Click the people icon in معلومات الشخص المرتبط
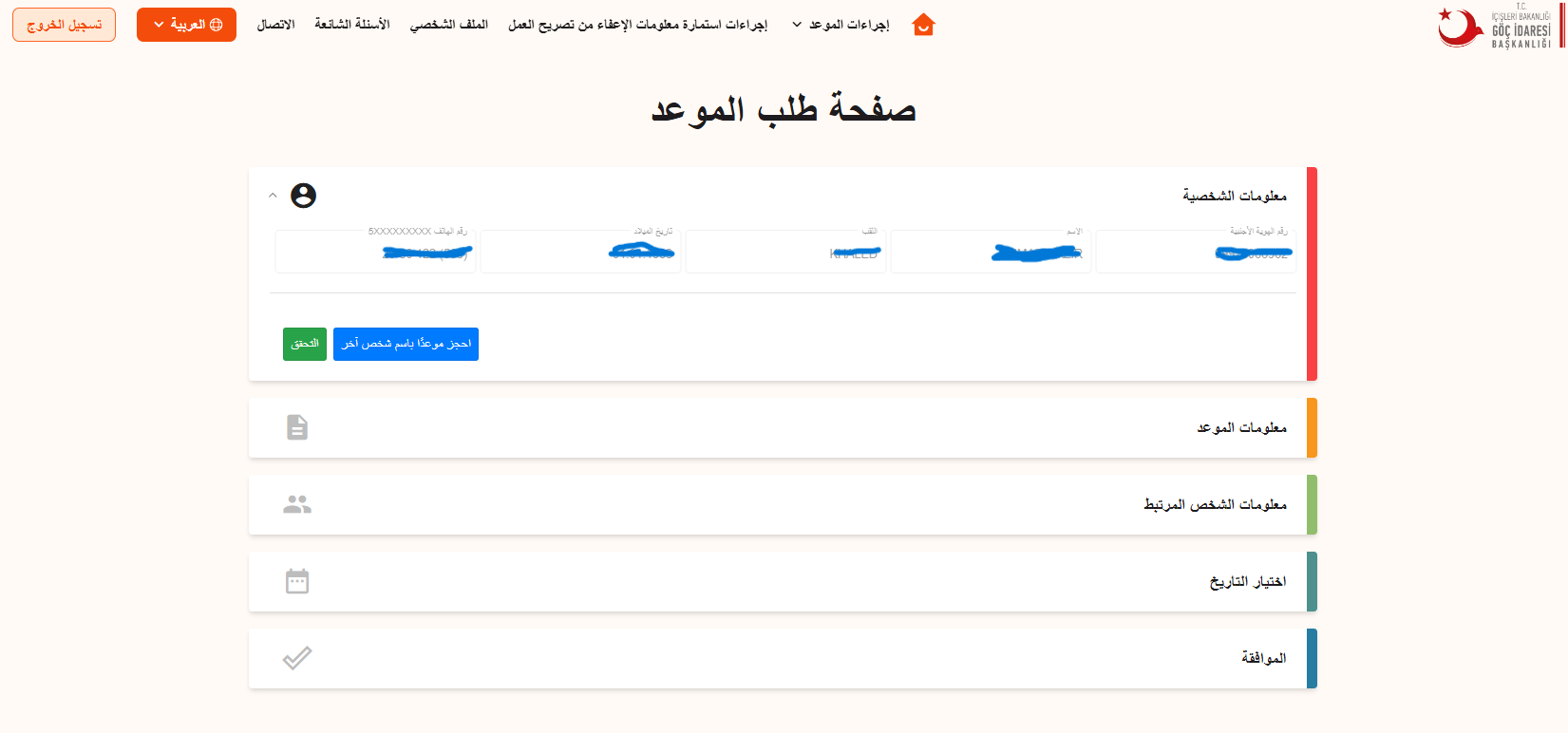Screen dimensions: 1568x733 click(297, 504)
